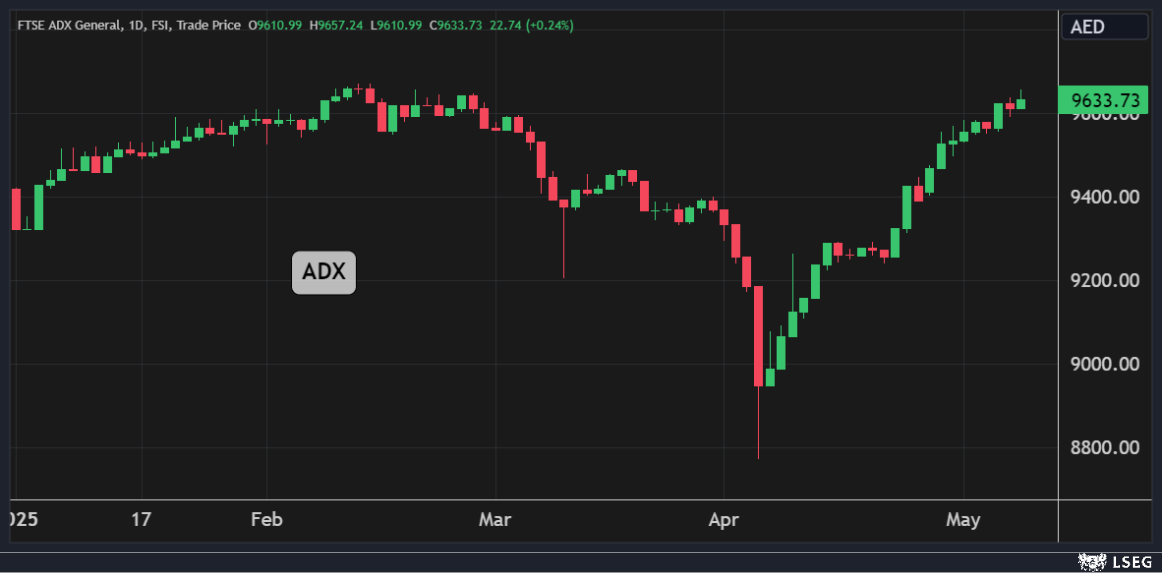Click the FTSE ADX General symbol title
The height and width of the screenshot is (573, 1162).
[67, 25]
